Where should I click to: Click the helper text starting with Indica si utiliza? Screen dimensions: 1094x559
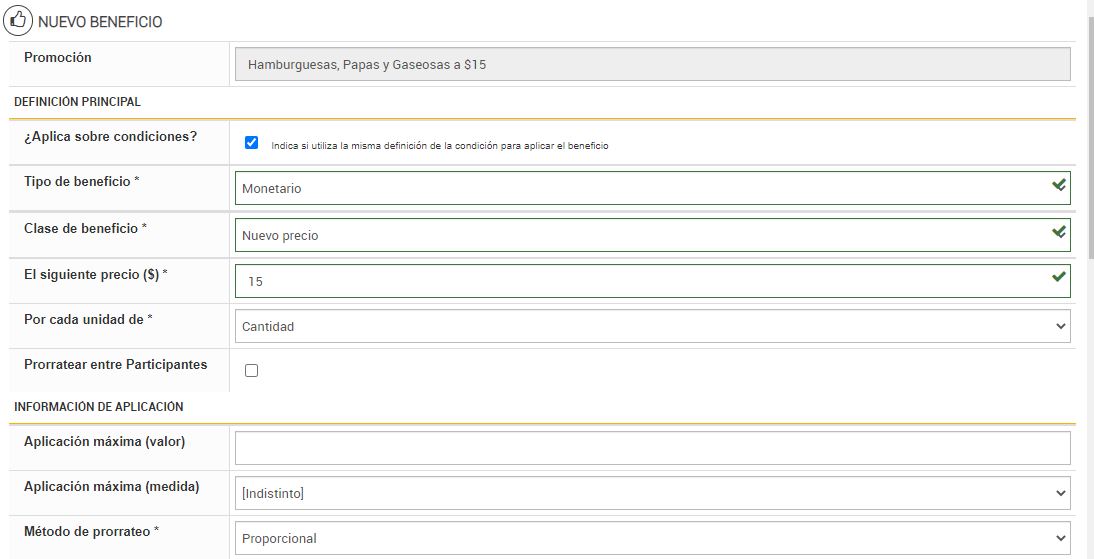tap(440, 146)
